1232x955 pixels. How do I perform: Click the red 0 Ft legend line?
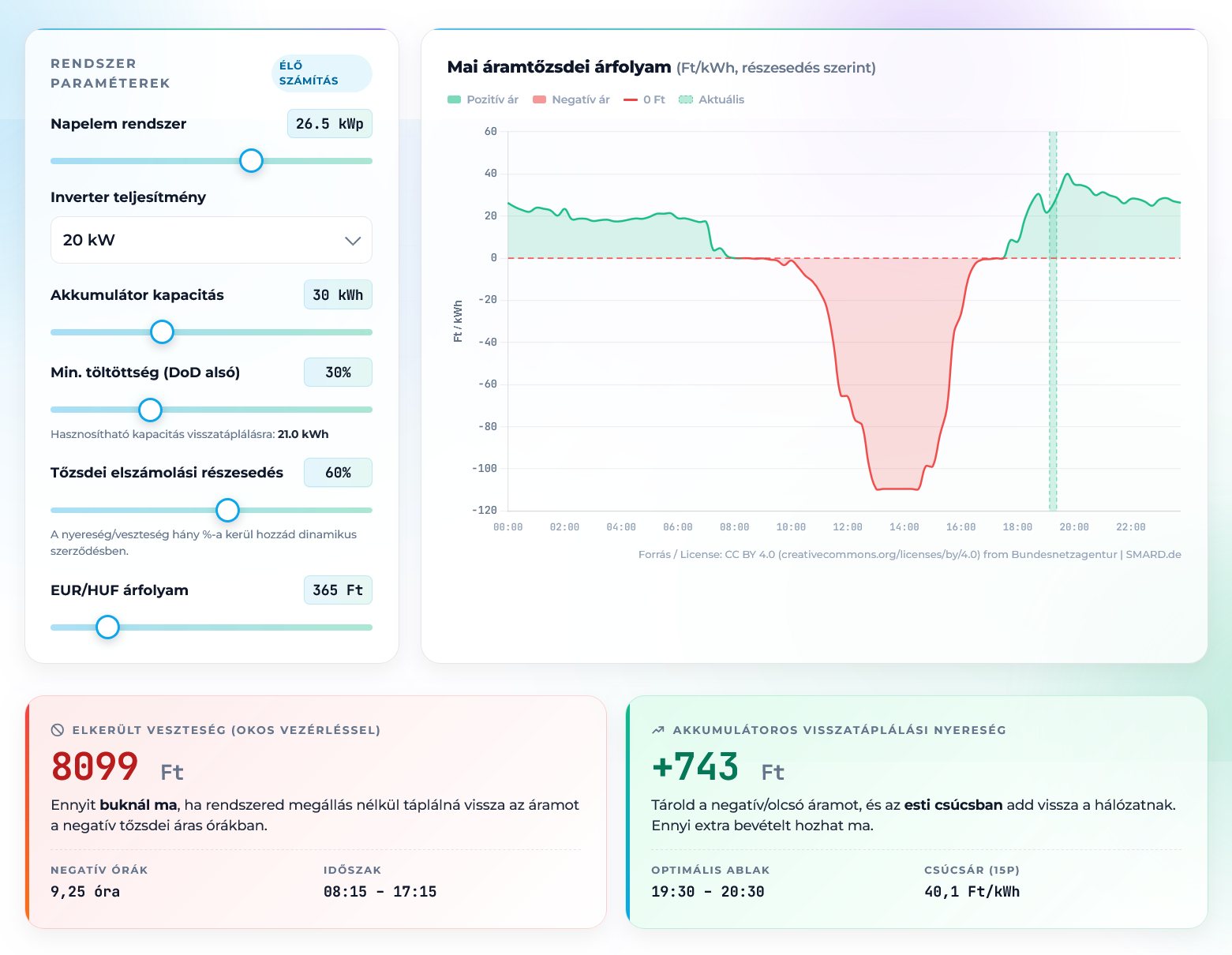pos(630,99)
